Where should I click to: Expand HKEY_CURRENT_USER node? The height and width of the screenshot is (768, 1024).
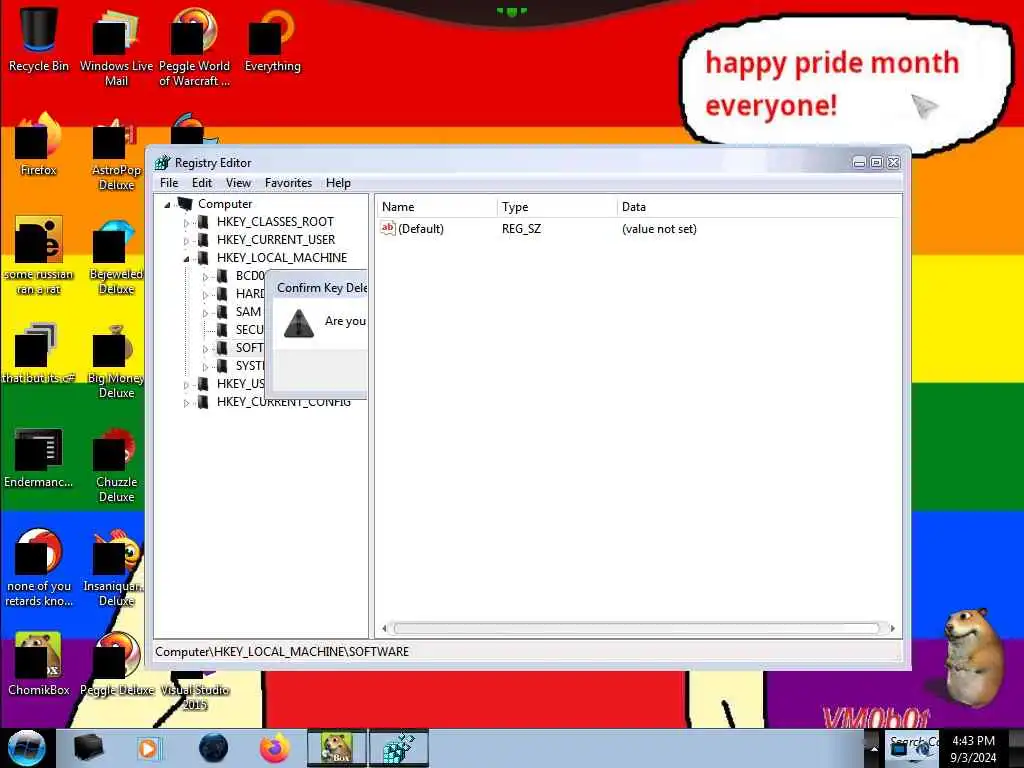[x=186, y=240]
